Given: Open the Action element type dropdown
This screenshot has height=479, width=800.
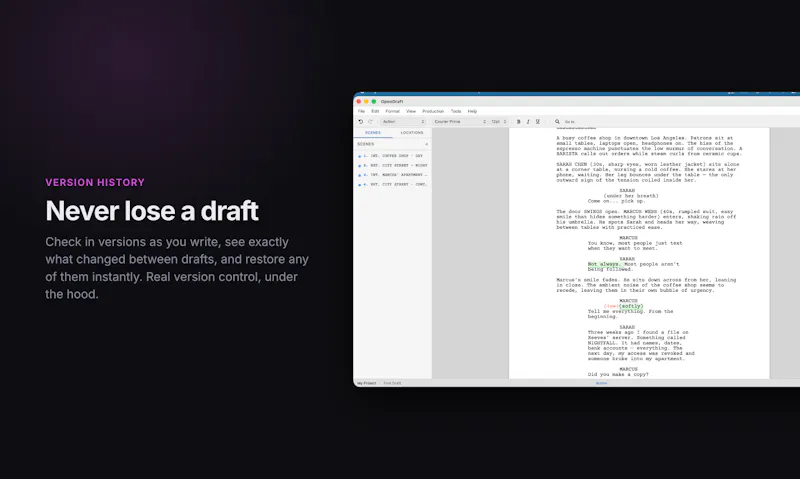Looking at the screenshot, I should tap(403, 121).
